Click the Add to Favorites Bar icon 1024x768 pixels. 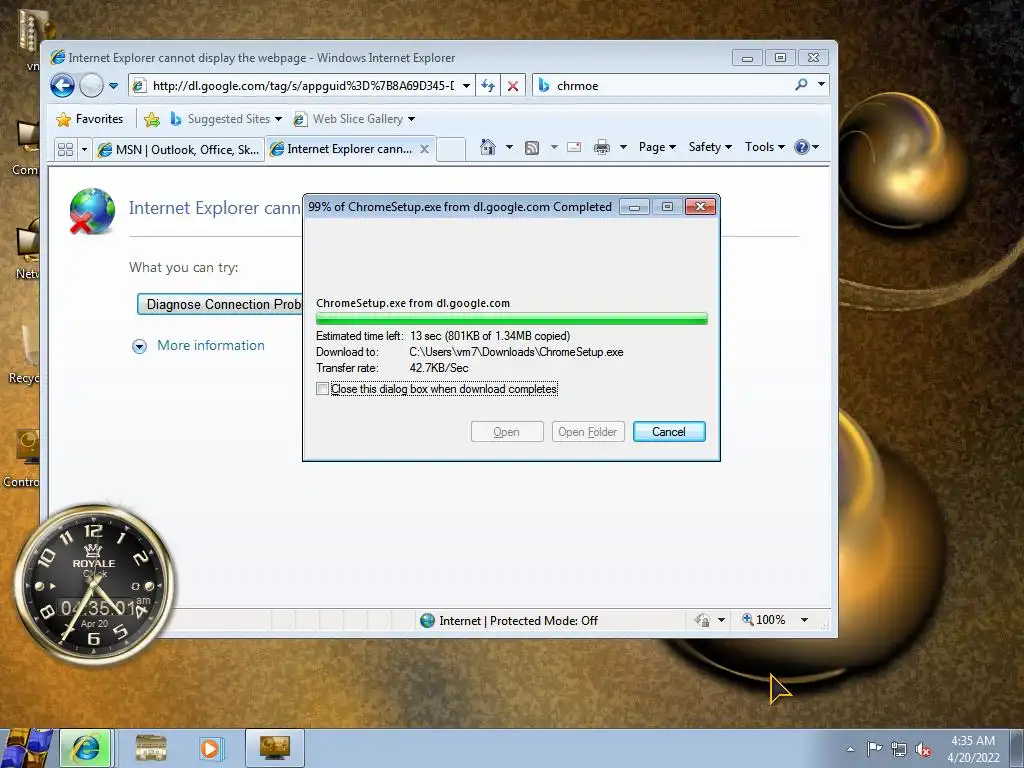[x=152, y=119]
